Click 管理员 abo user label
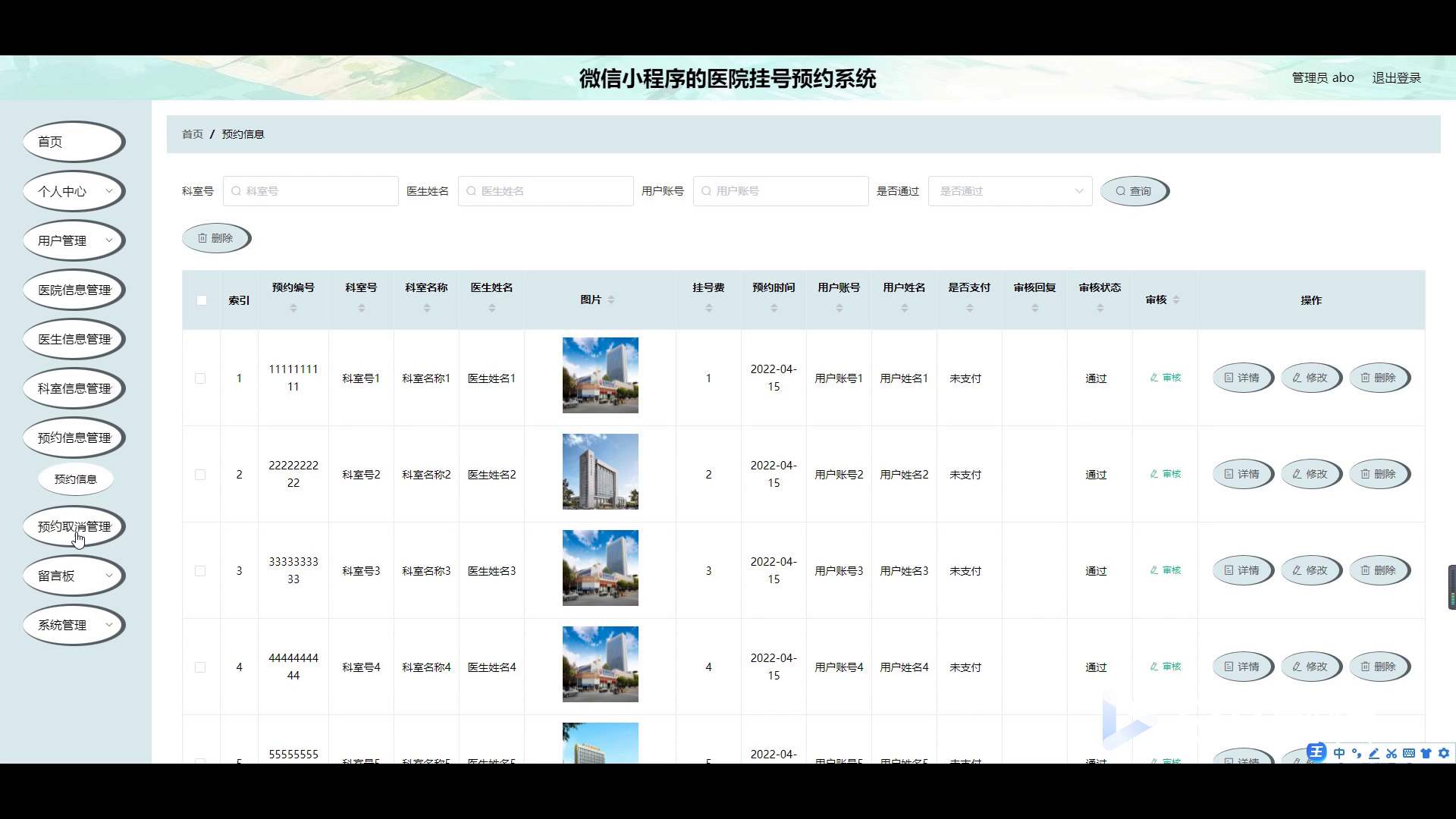The image size is (1456, 819). (1323, 78)
